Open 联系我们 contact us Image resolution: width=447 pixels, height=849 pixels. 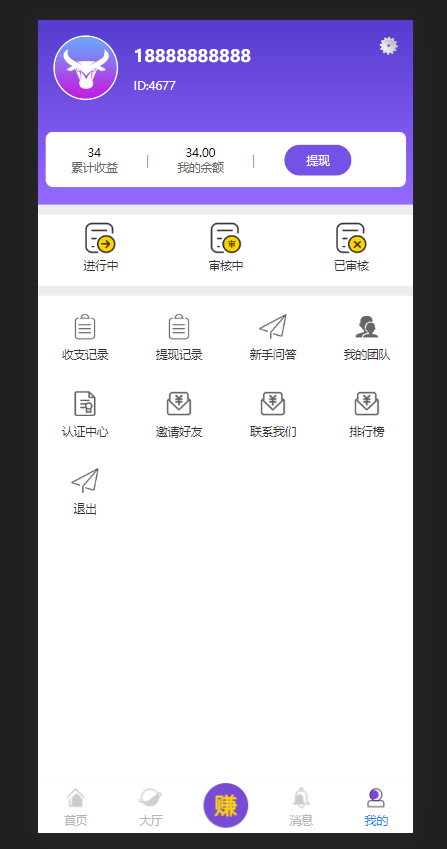[273, 415]
